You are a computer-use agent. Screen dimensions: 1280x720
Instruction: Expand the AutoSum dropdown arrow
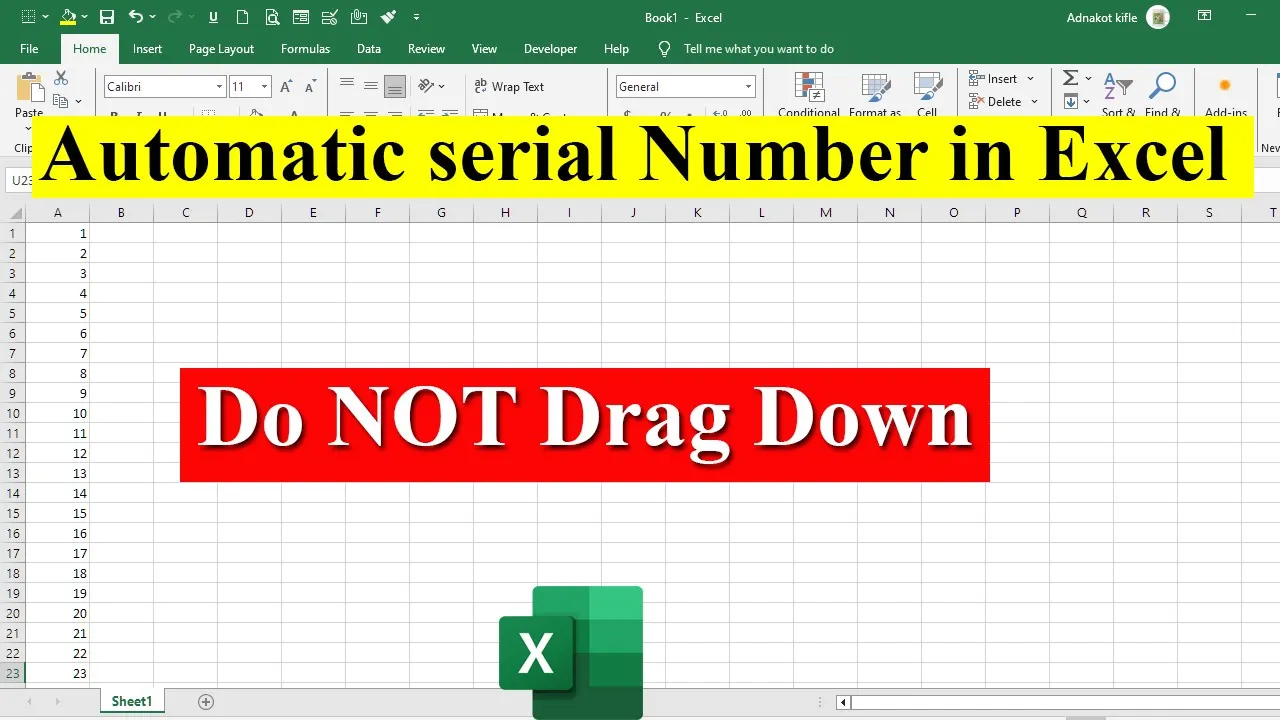point(1089,78)
